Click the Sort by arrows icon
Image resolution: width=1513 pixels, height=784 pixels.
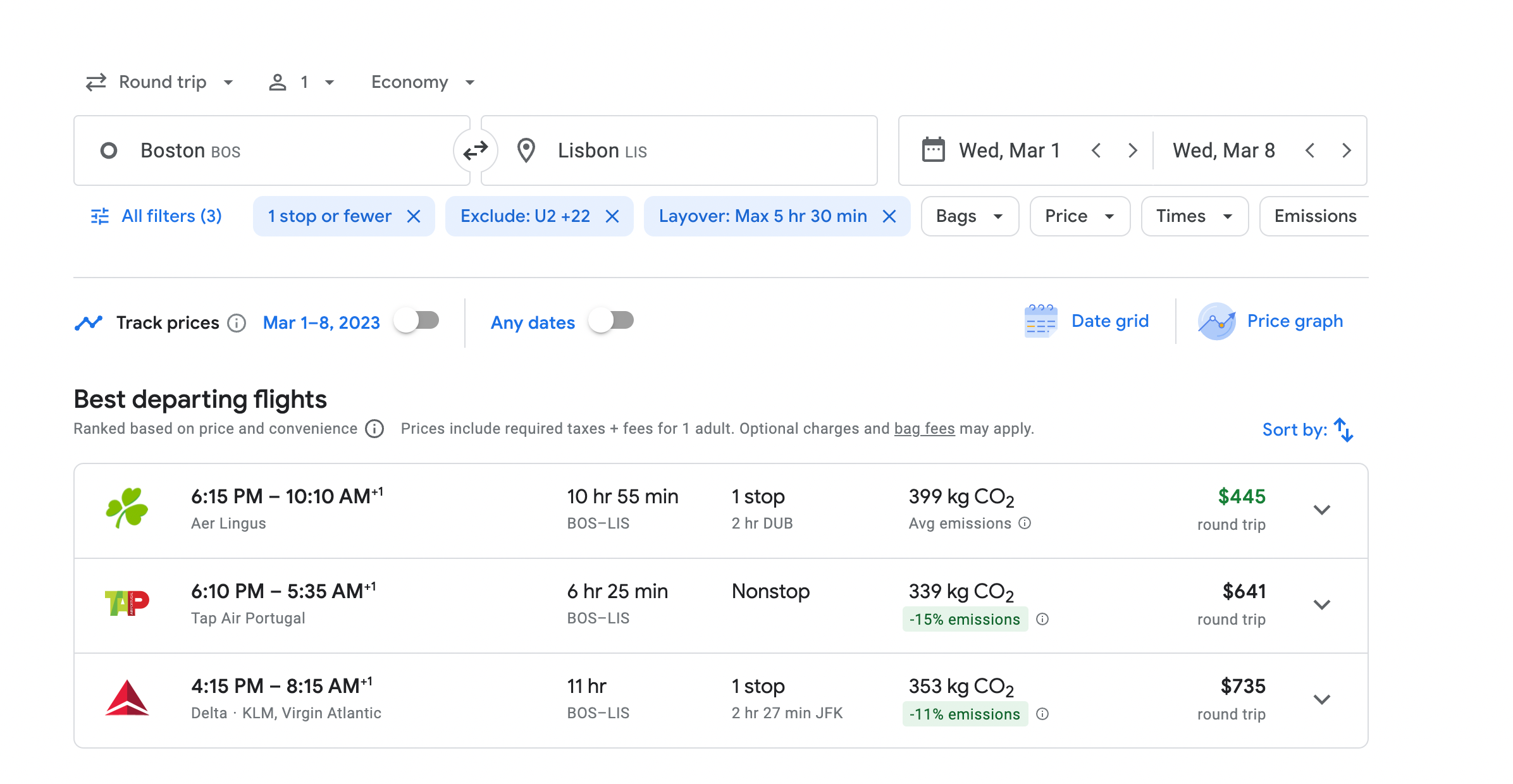(1343, 430)
